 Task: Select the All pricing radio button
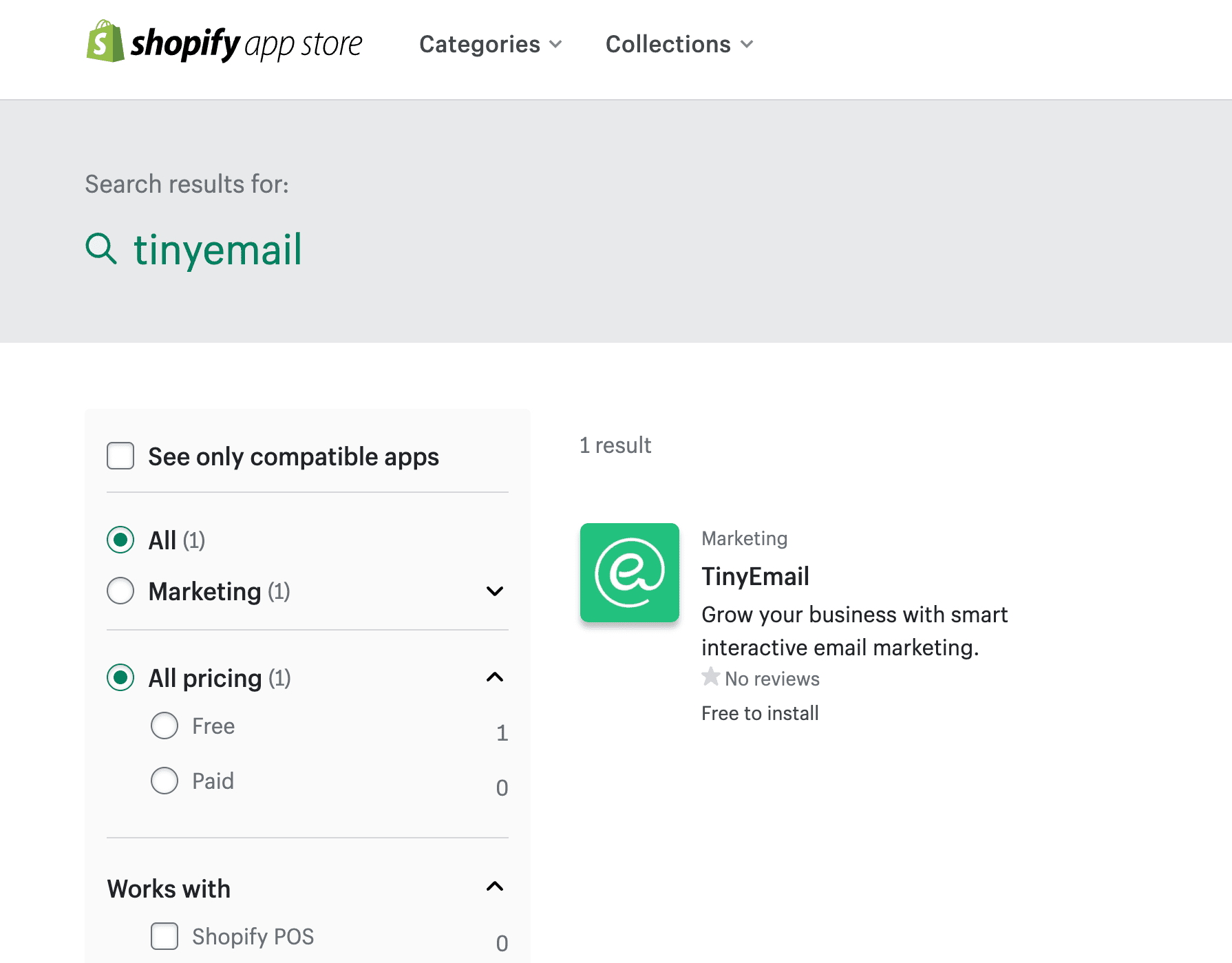point(120,677)
